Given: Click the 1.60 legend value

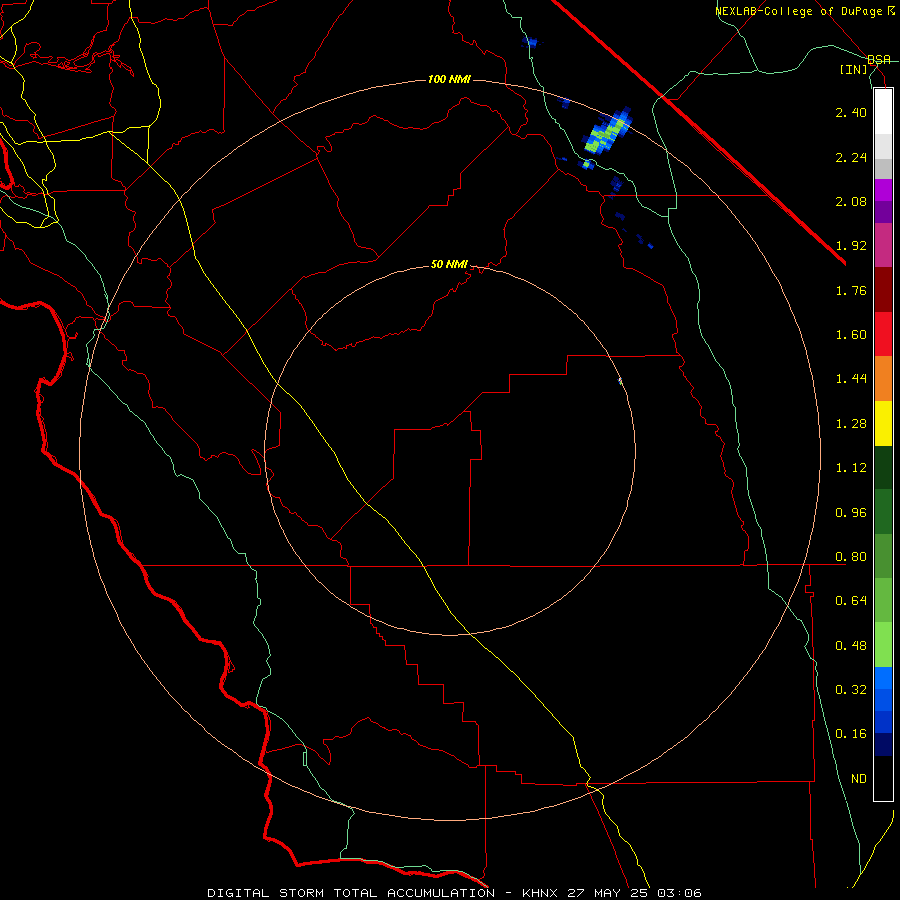Looking at the screenshot, I should pos(851,335).
